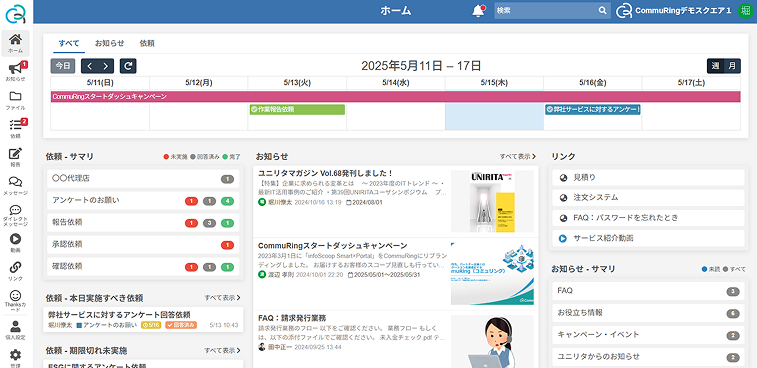Viewport: 757px width, 368px height.
Task: Click the blue 弊社サービスに対するアンケー calendar event
Action: pyautogui.click(x=593, y=110)
